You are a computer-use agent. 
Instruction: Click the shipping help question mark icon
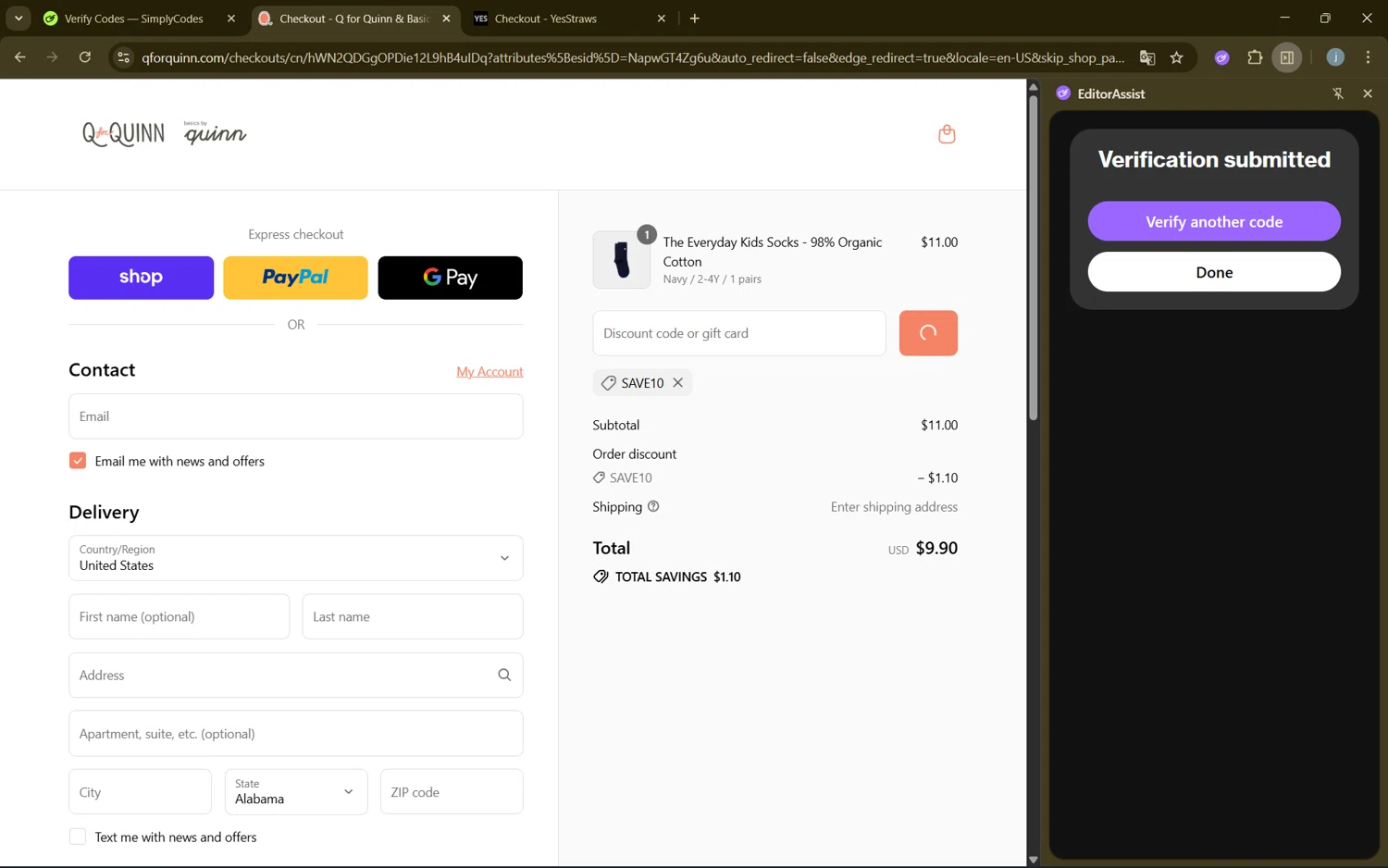coord(653,506)
